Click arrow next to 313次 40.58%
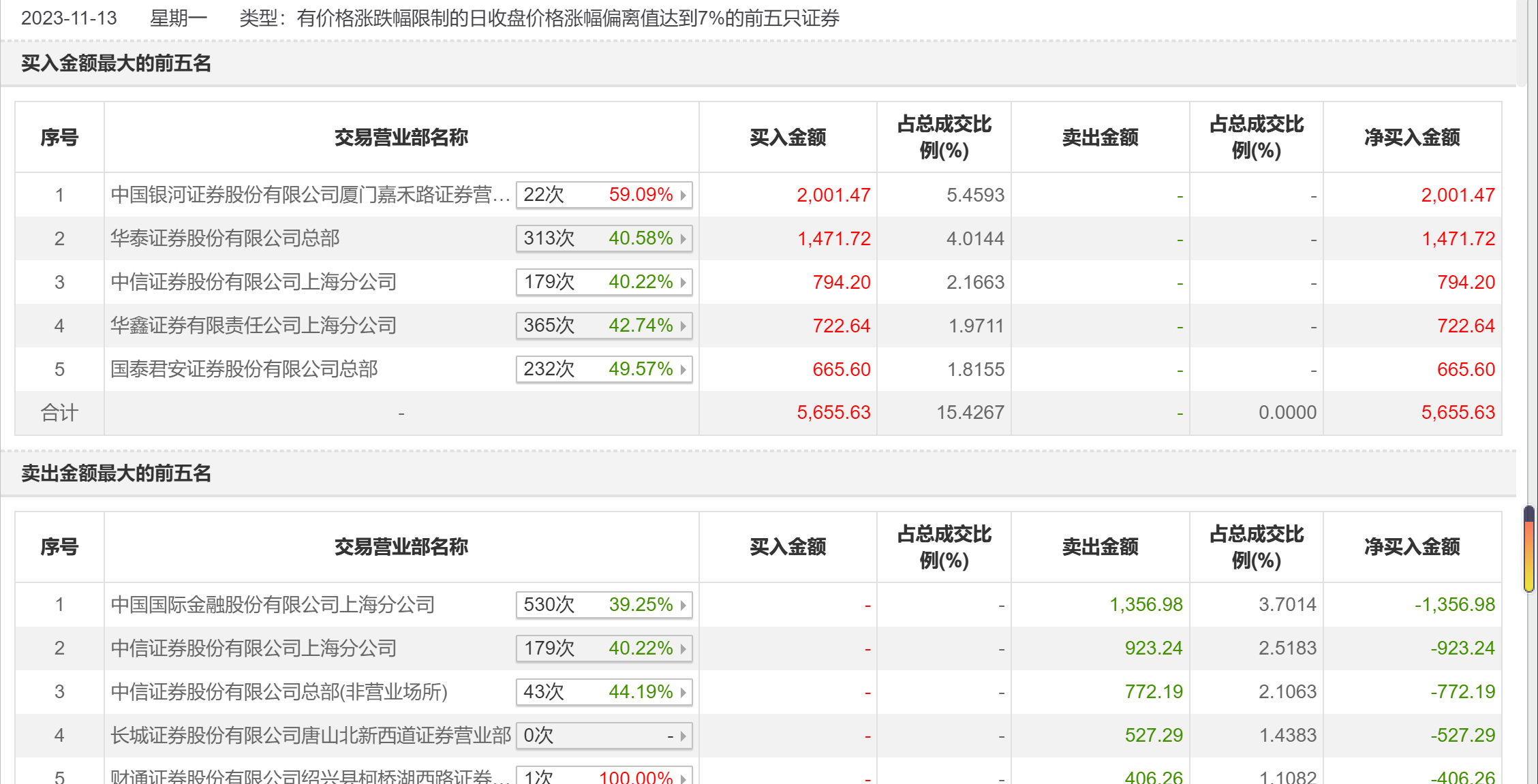Viewport: 1538px width, 784px height. [x=683, y=239]
